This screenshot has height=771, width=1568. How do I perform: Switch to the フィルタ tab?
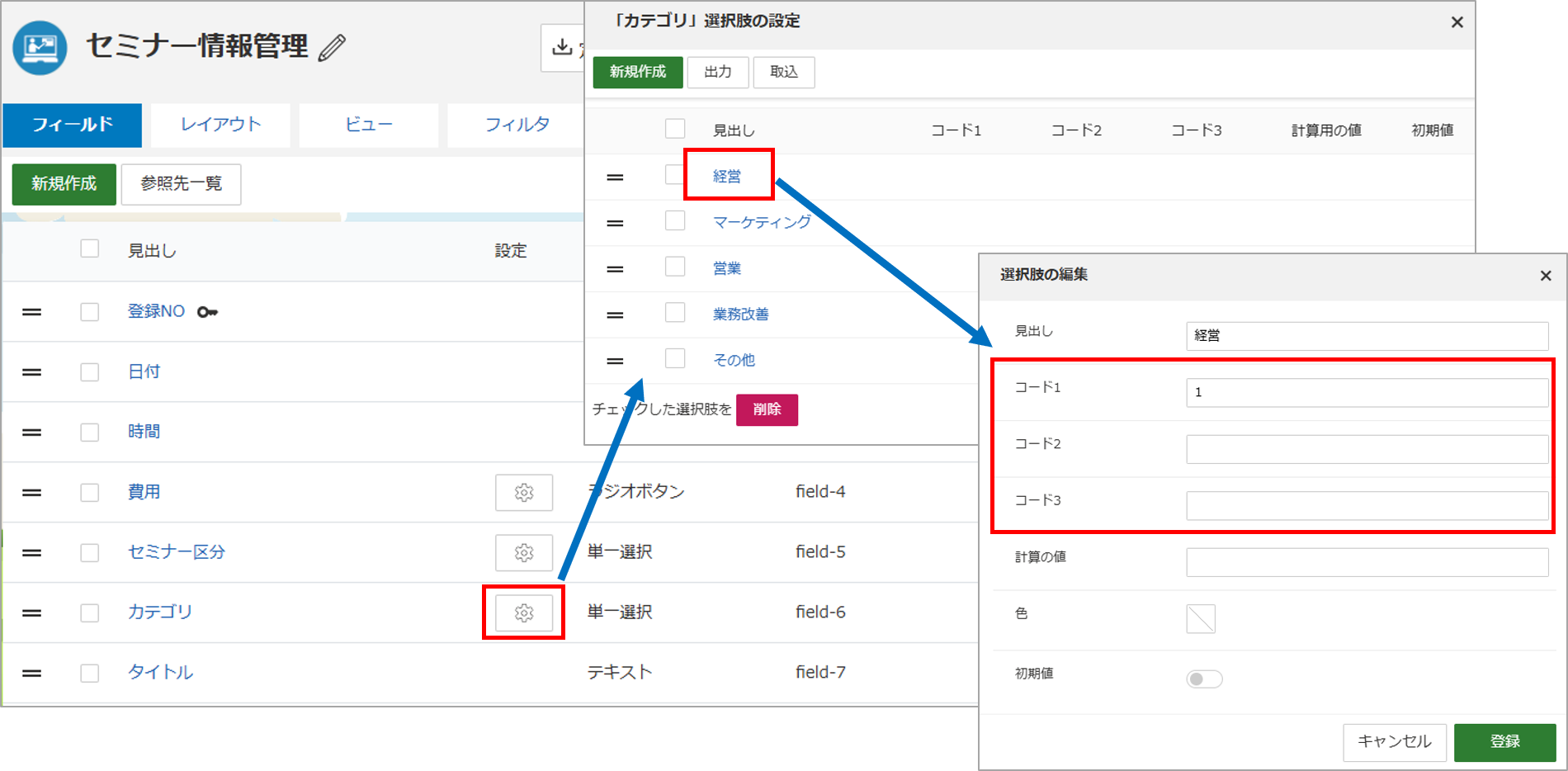[517, 125]
